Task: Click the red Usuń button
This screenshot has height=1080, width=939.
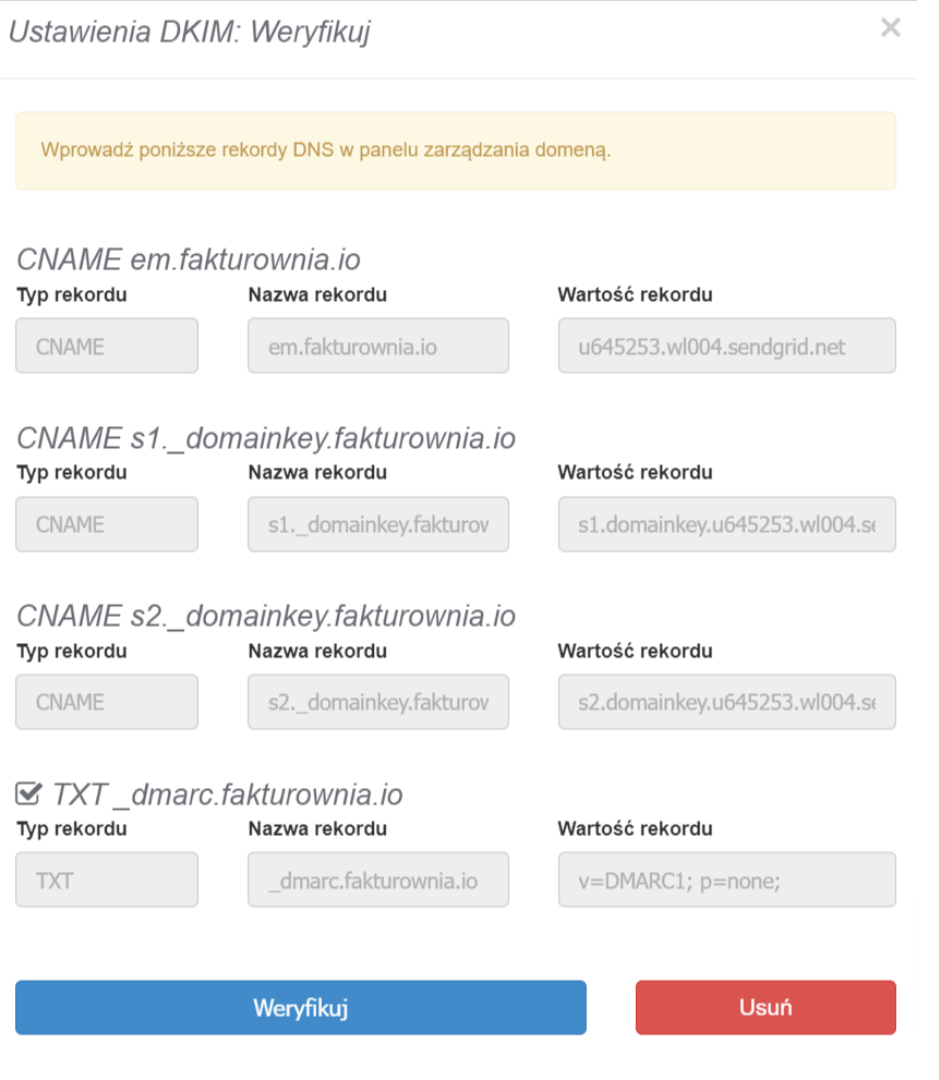Action: click(765, 1008)
